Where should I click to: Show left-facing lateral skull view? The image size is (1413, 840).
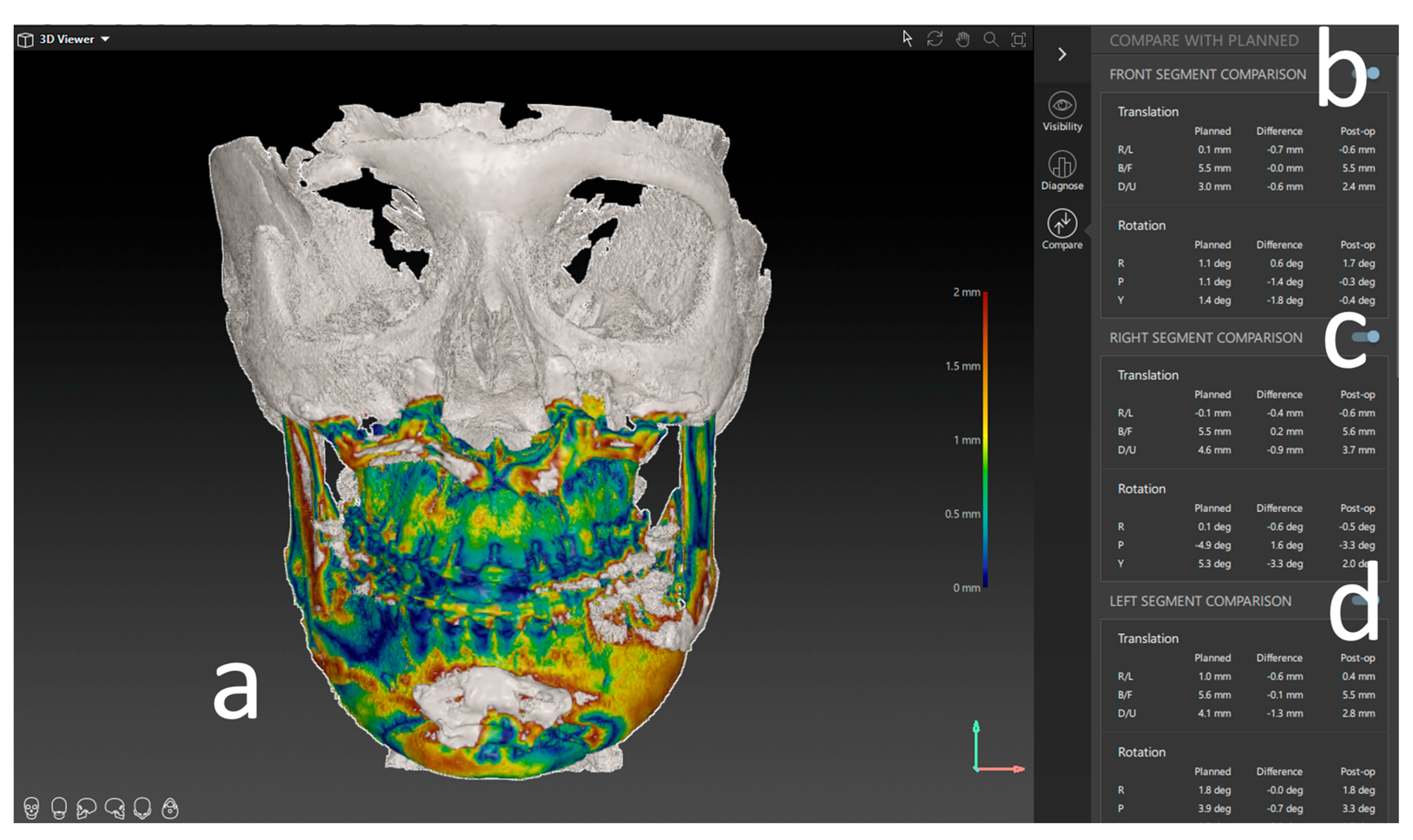coord(87,808)
